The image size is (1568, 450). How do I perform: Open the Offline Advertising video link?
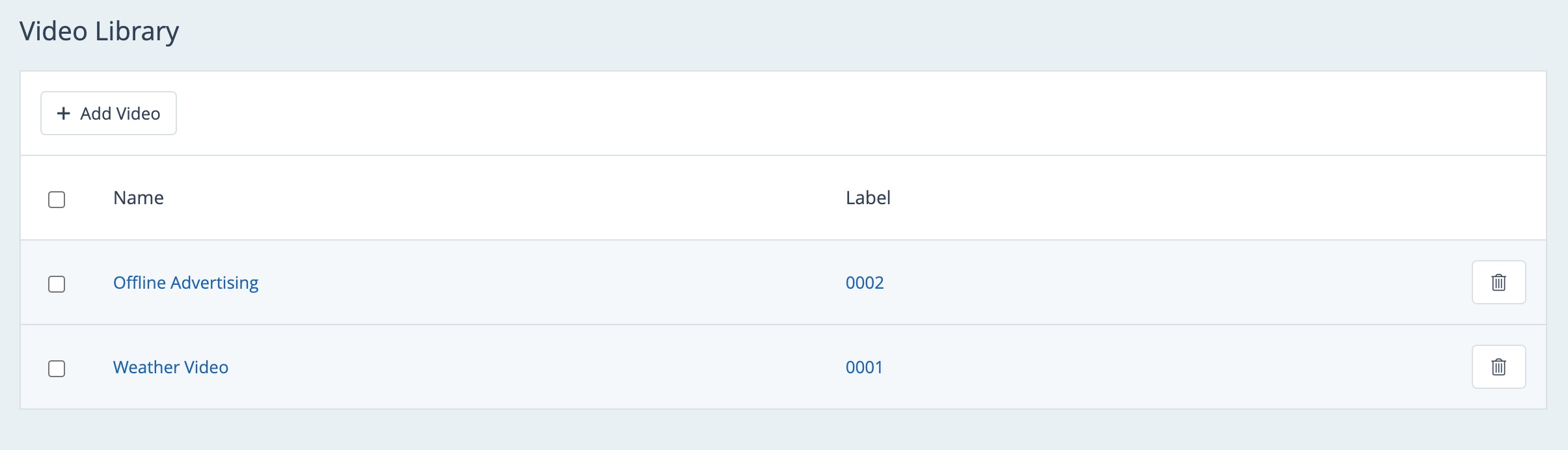[x=185, y=283]
